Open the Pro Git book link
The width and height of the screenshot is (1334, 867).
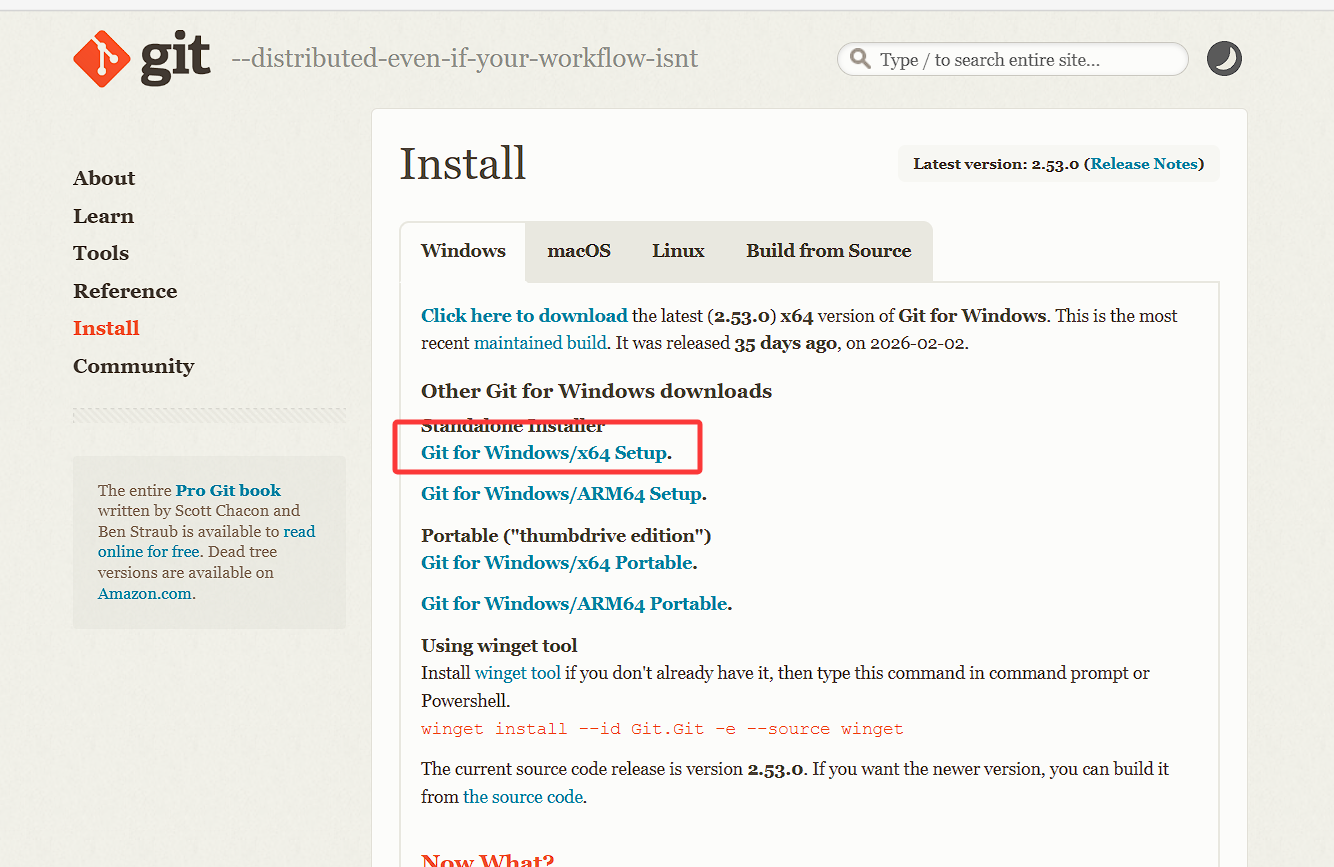pos(228,490)
